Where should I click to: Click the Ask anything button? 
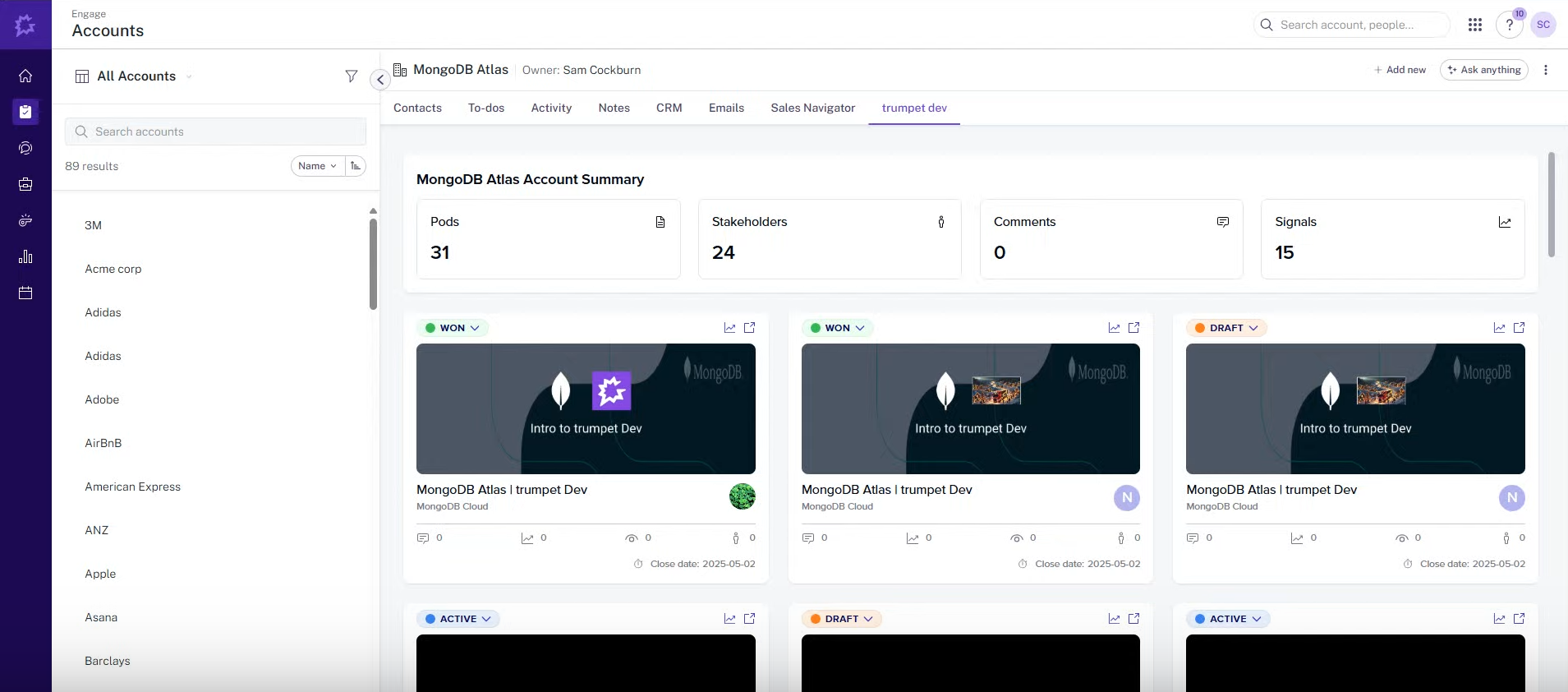point(1483,70)
